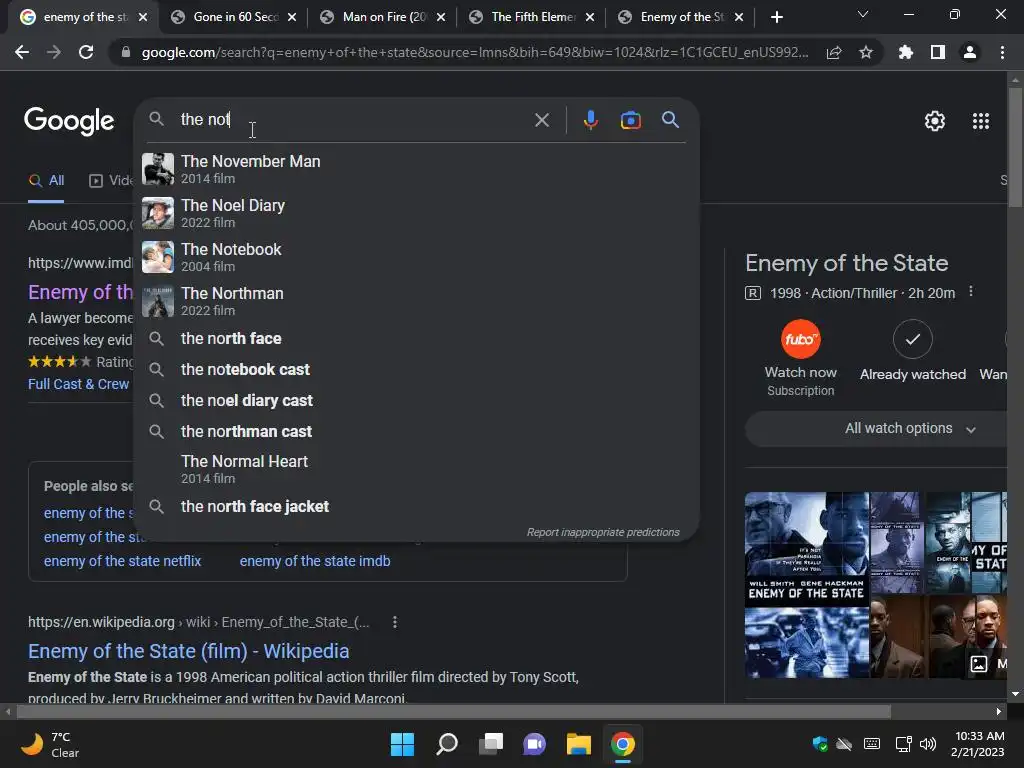Screen dimensions: 1024x768
Task: Click the blue magnifier search button
Action: (x=670, y=120)
